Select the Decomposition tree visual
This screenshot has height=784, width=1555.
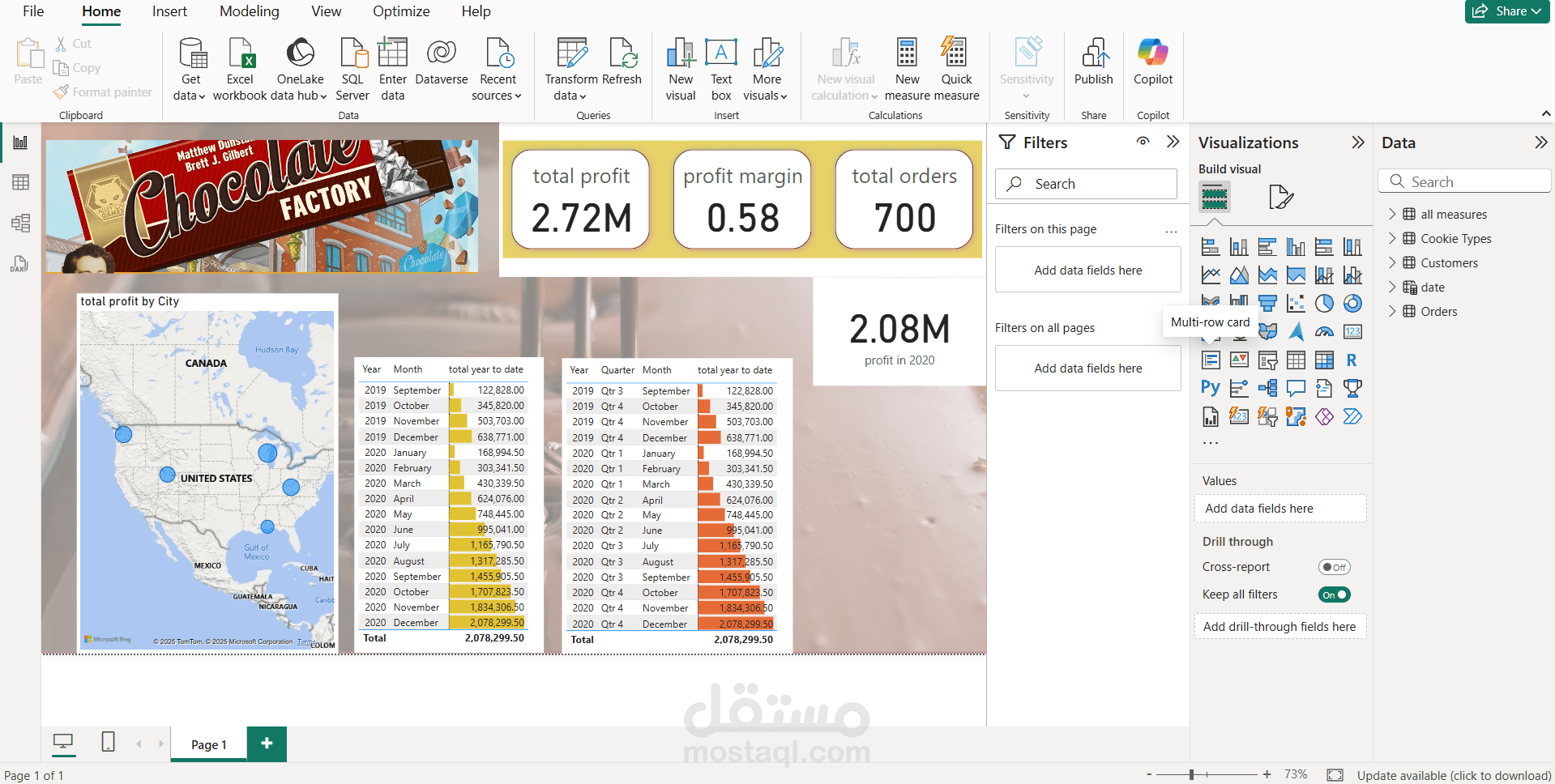click(1267, 388)
